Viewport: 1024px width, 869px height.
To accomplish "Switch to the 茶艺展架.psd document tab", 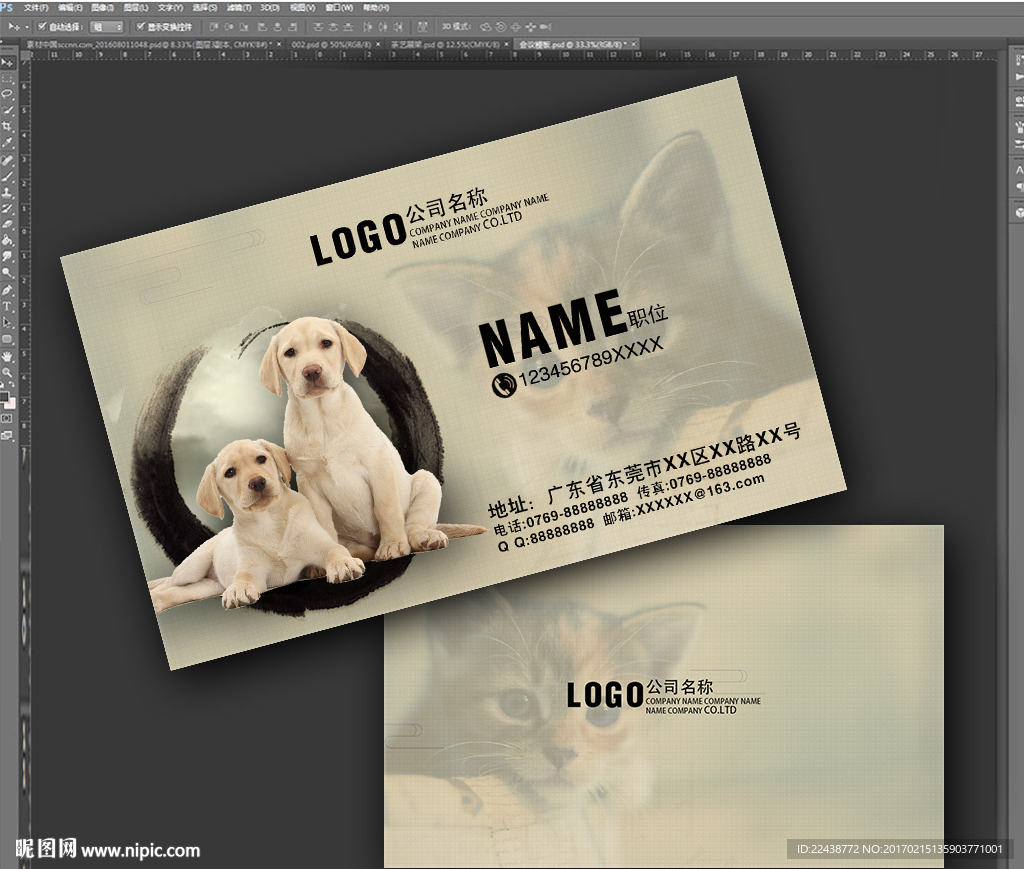I will pyautogui.click(x=445, y=44).
